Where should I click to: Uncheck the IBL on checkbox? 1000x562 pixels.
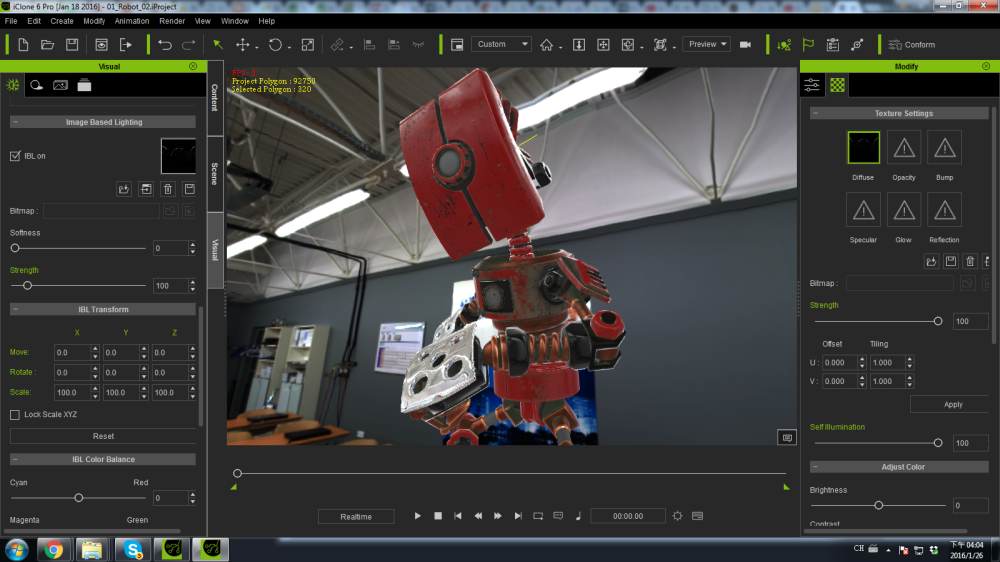tap(15, 156)
